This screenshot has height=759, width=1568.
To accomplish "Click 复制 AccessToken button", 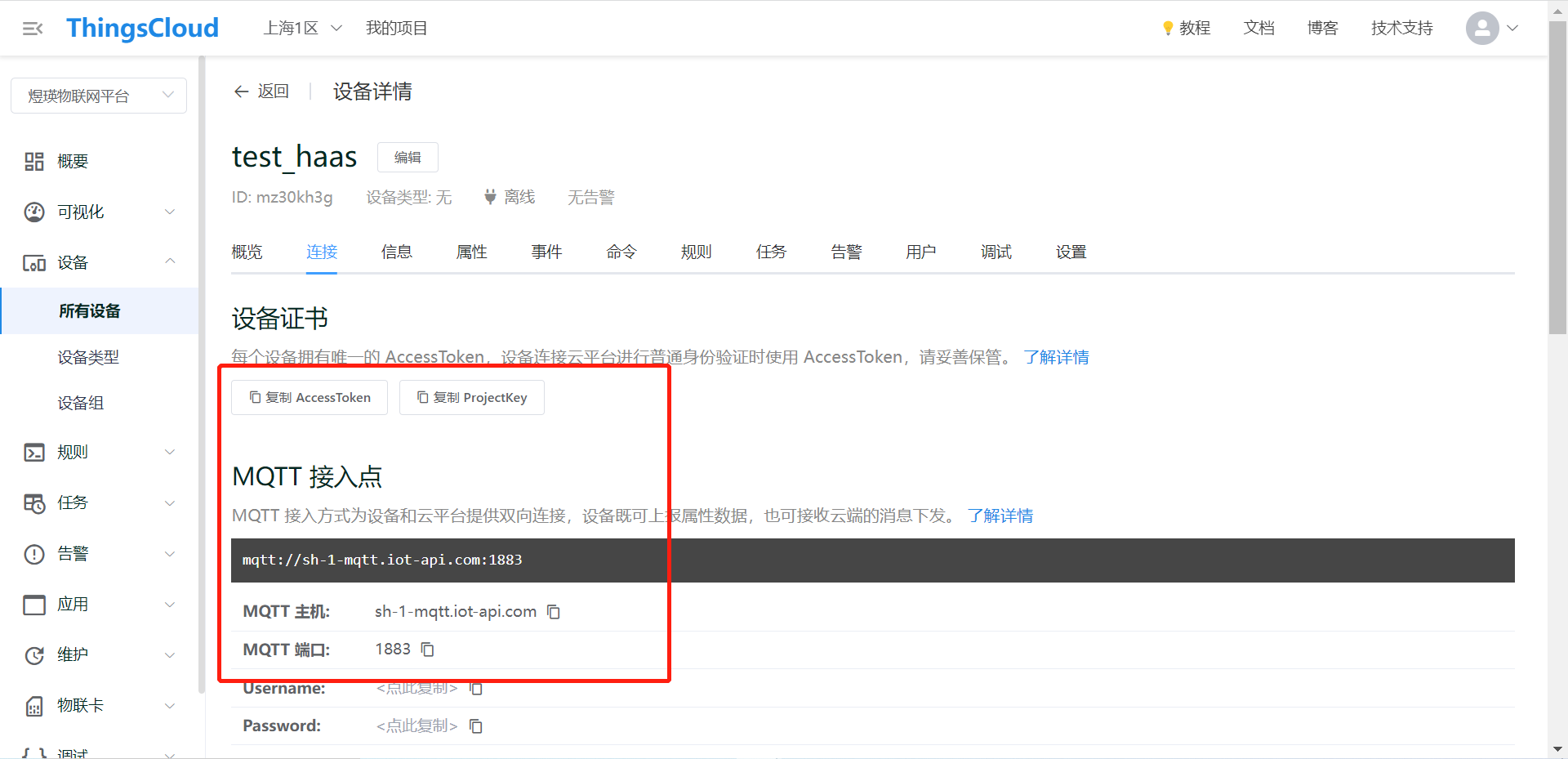I will (310, 398).
